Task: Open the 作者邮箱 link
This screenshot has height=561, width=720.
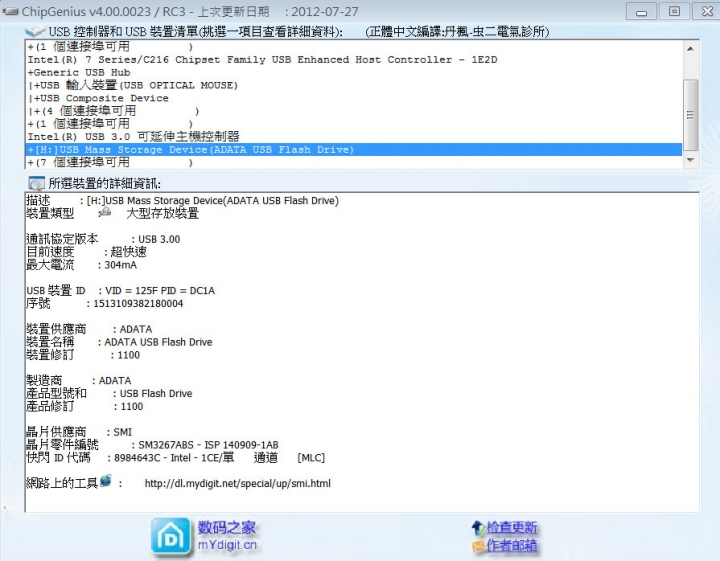Action: (x=512, y=545)
